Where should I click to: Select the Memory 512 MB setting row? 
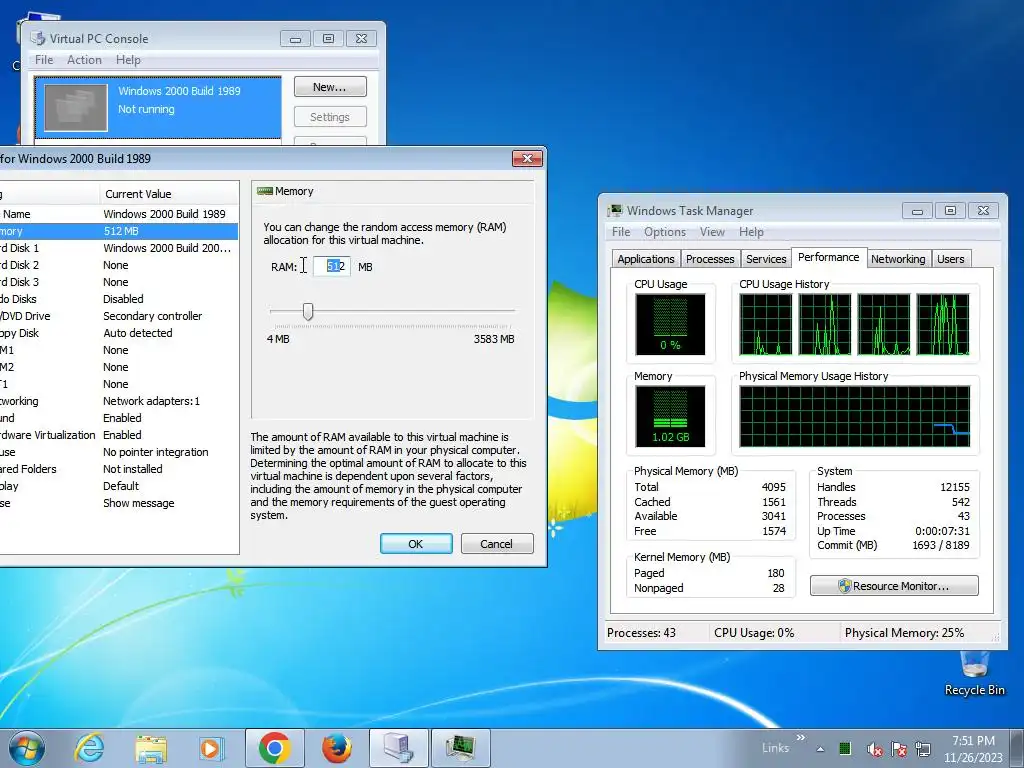click(118, 231)
